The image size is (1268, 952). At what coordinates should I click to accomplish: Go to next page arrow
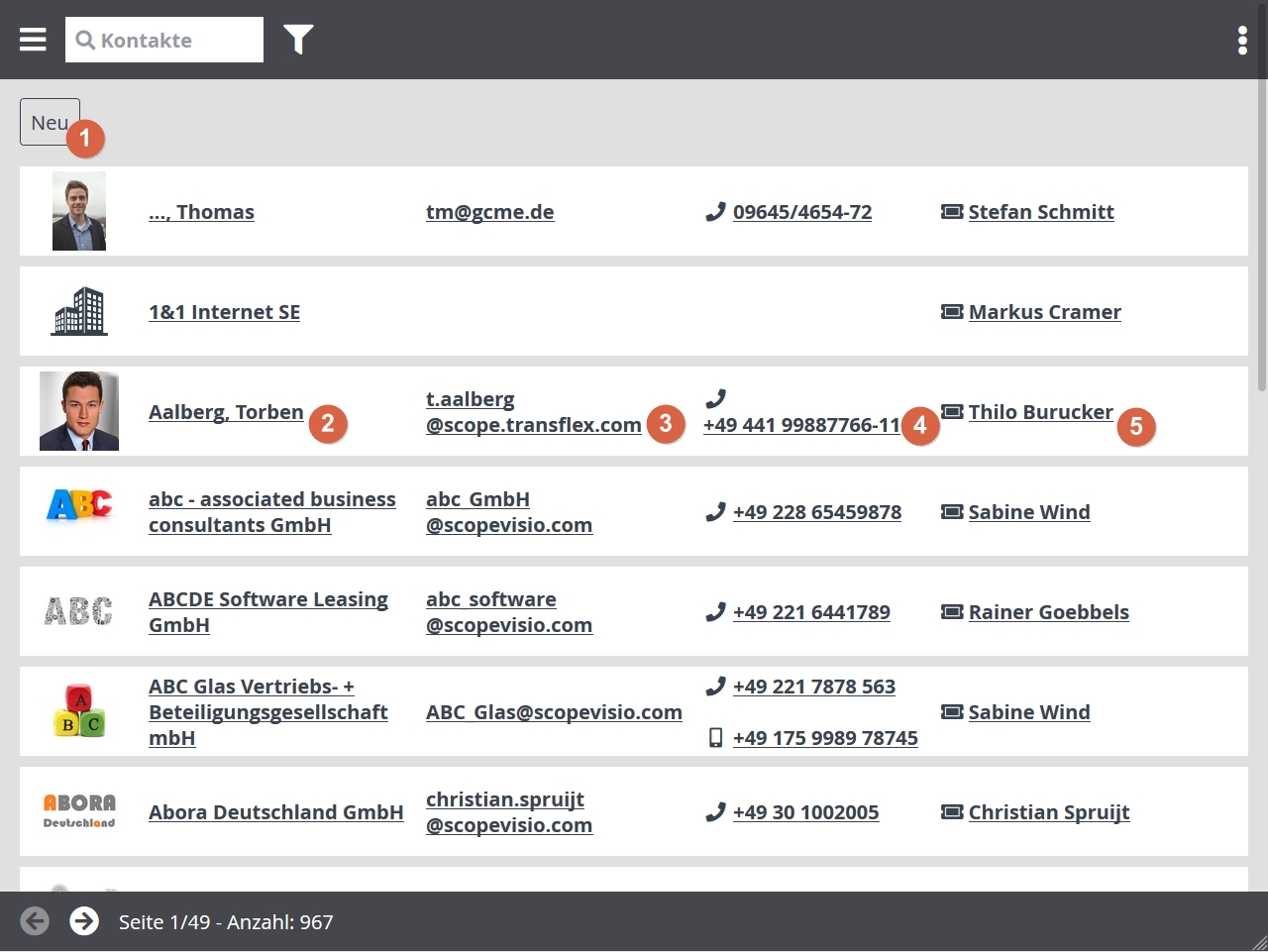(84, 921)
